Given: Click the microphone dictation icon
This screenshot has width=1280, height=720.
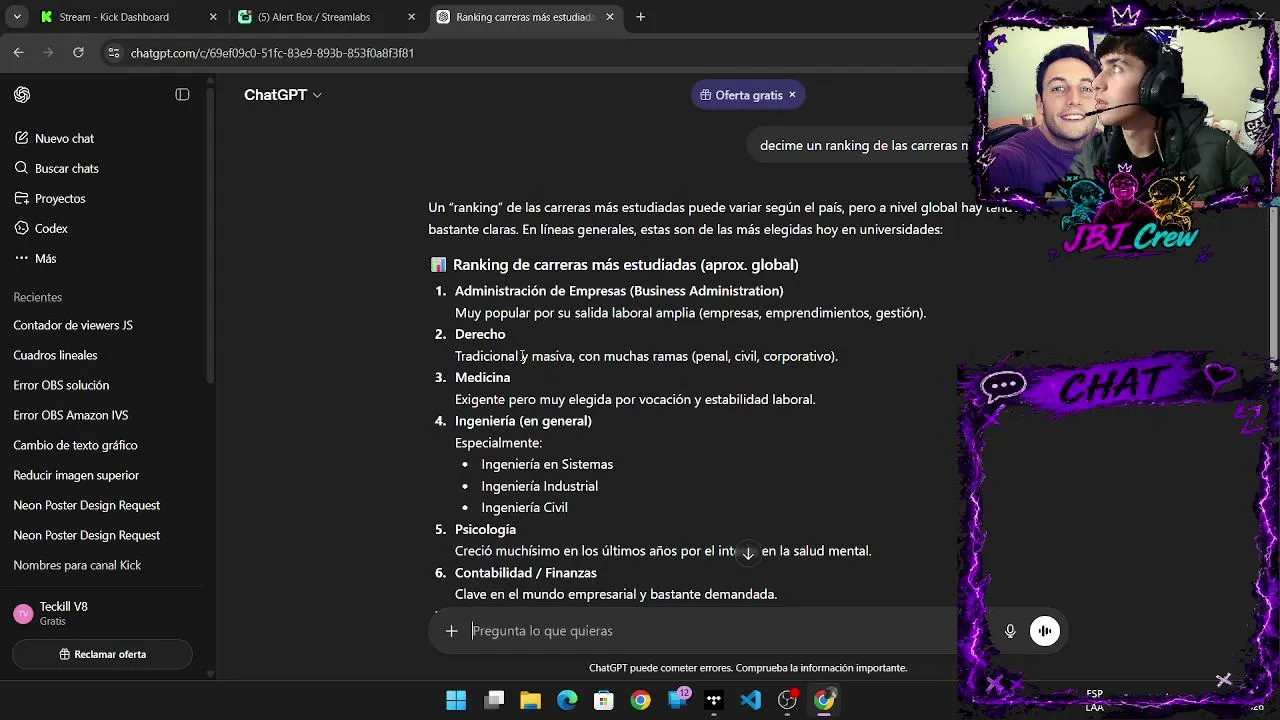Looking at the screenshot, I should (1010, 631).
